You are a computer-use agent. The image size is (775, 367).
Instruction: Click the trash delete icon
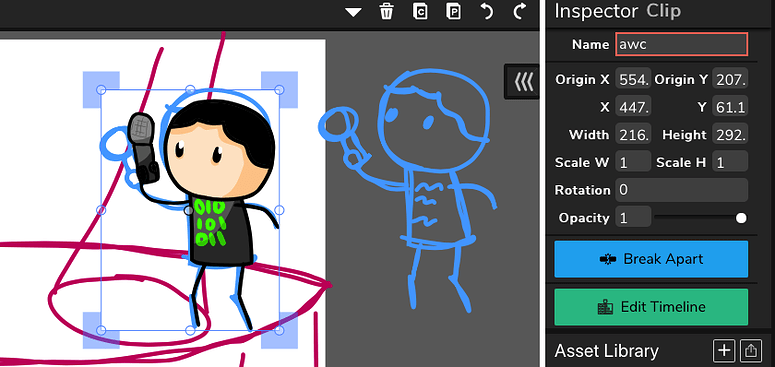pos(387,11)
